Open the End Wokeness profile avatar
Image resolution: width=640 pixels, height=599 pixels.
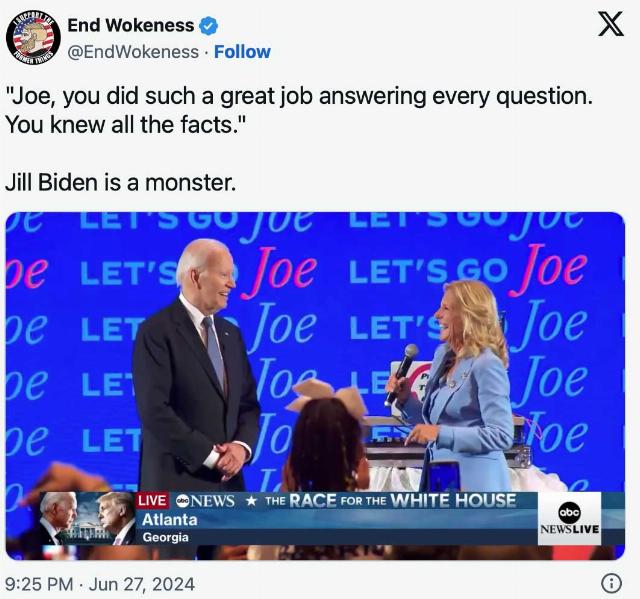(33, 38)
